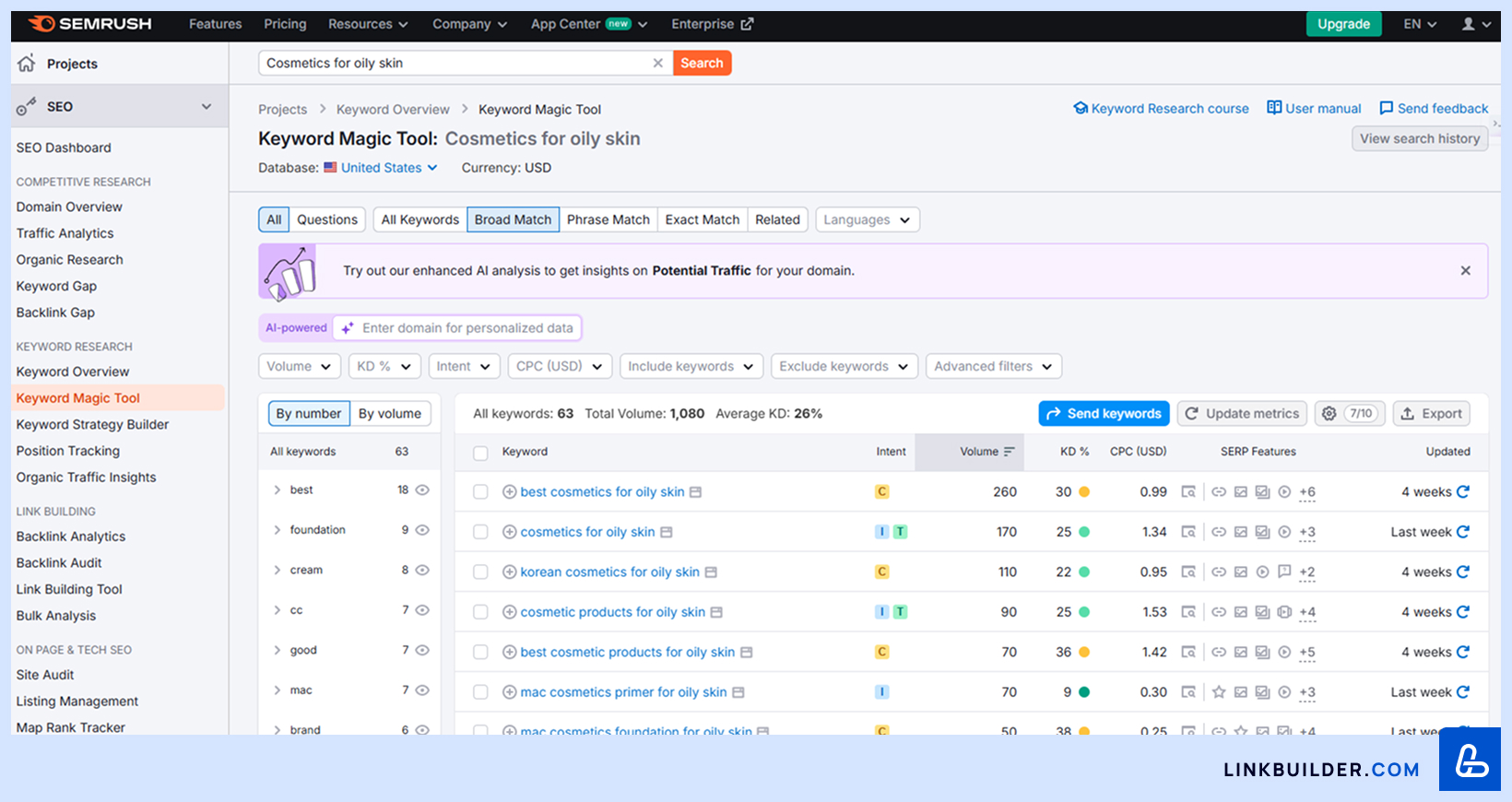The width and height of the screenshot is (1512, 802).
Task: Add korean cosmetics for oily skin plus icon
Action: pos(509,572)
